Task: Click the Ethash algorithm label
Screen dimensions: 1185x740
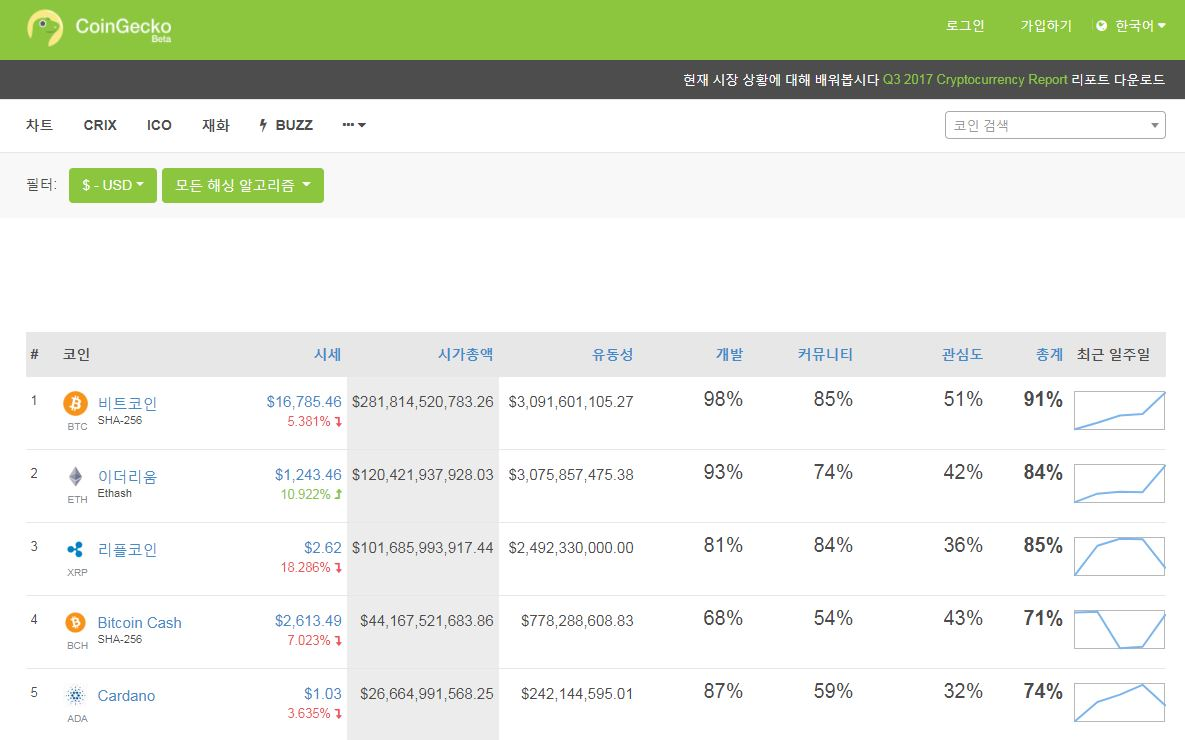Action: [115, 493]
